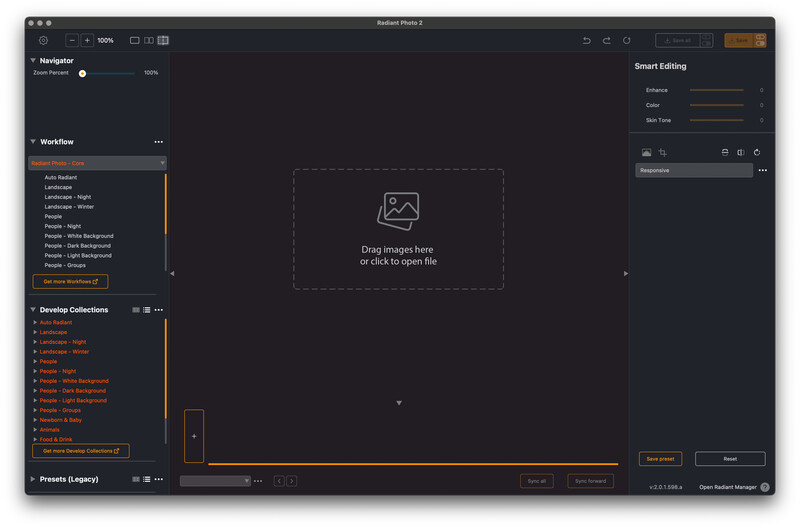Adjust the Skin Tone slider
The width and height of the screenshot is (800, 528).
point(716,120)
